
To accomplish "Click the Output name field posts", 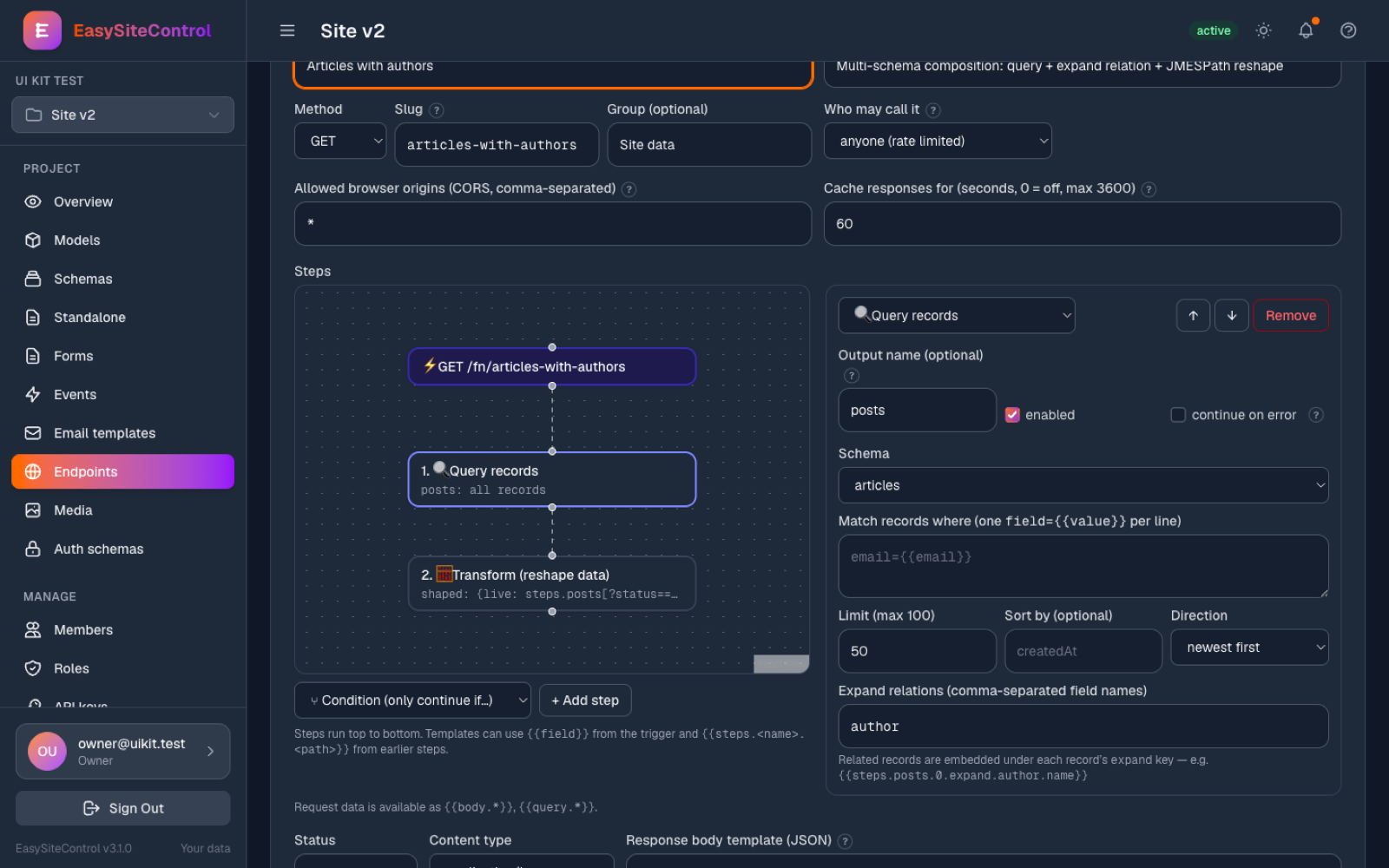I will [917, 410].
